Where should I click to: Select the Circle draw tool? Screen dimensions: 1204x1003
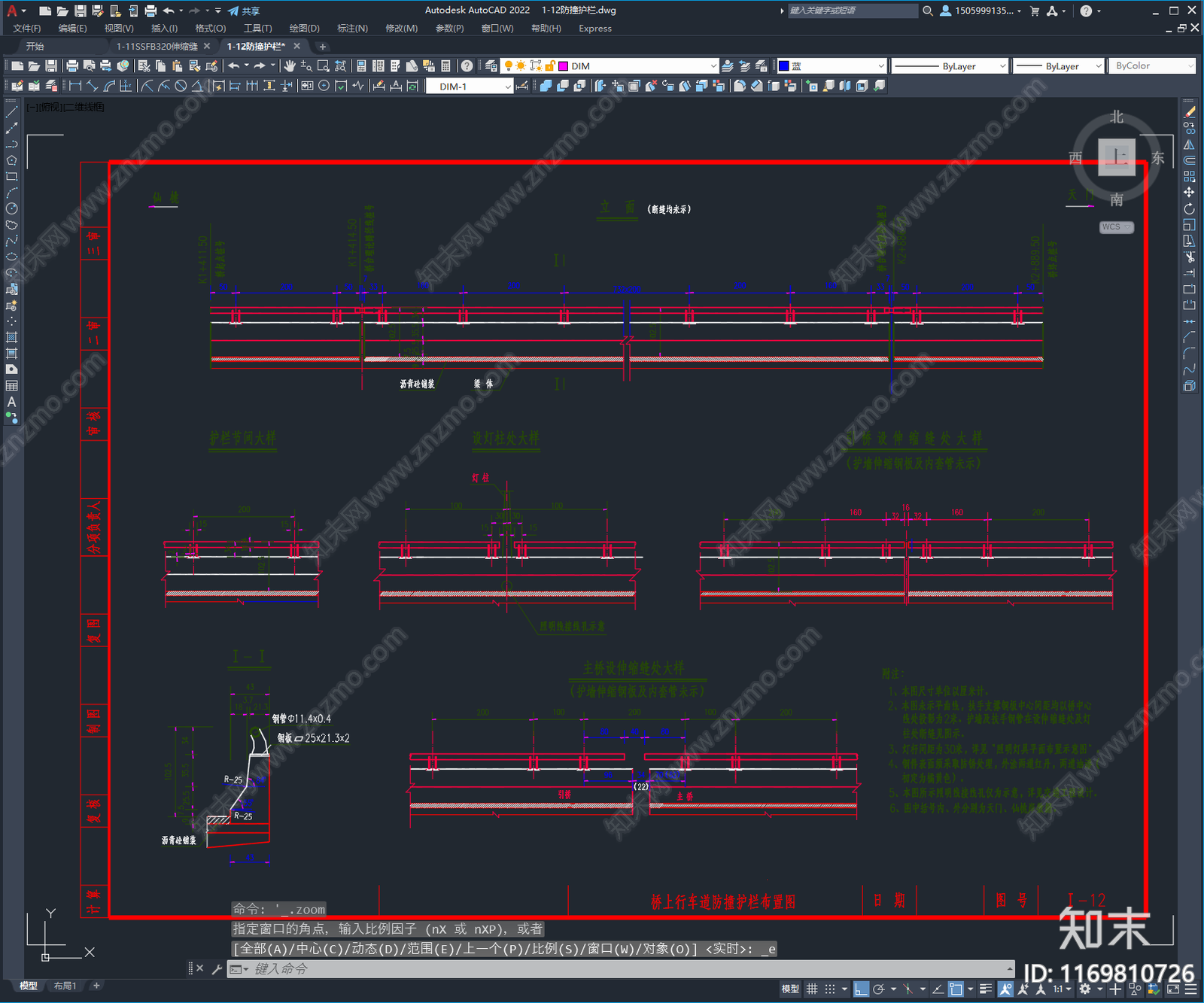[x=12, y=208]
